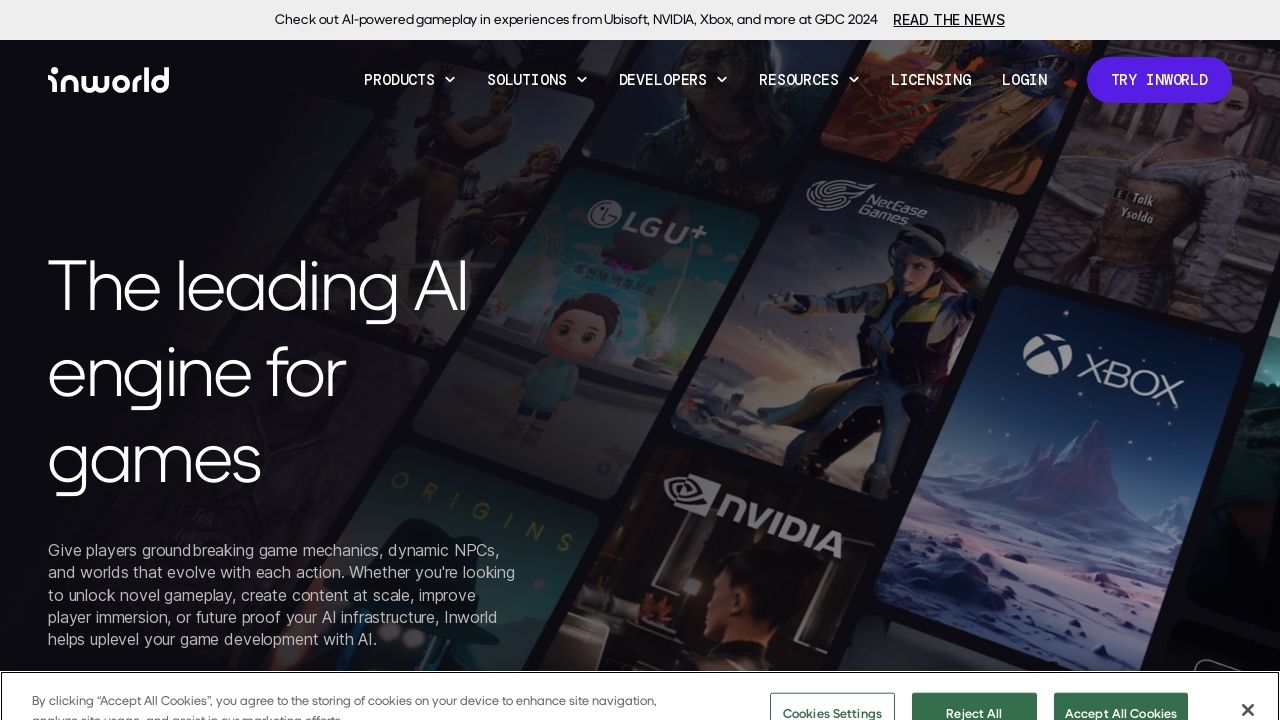This screenshot has height=720, width=1280.
Task: Expand the Developers chevron arrow
Action: point(722,80)
